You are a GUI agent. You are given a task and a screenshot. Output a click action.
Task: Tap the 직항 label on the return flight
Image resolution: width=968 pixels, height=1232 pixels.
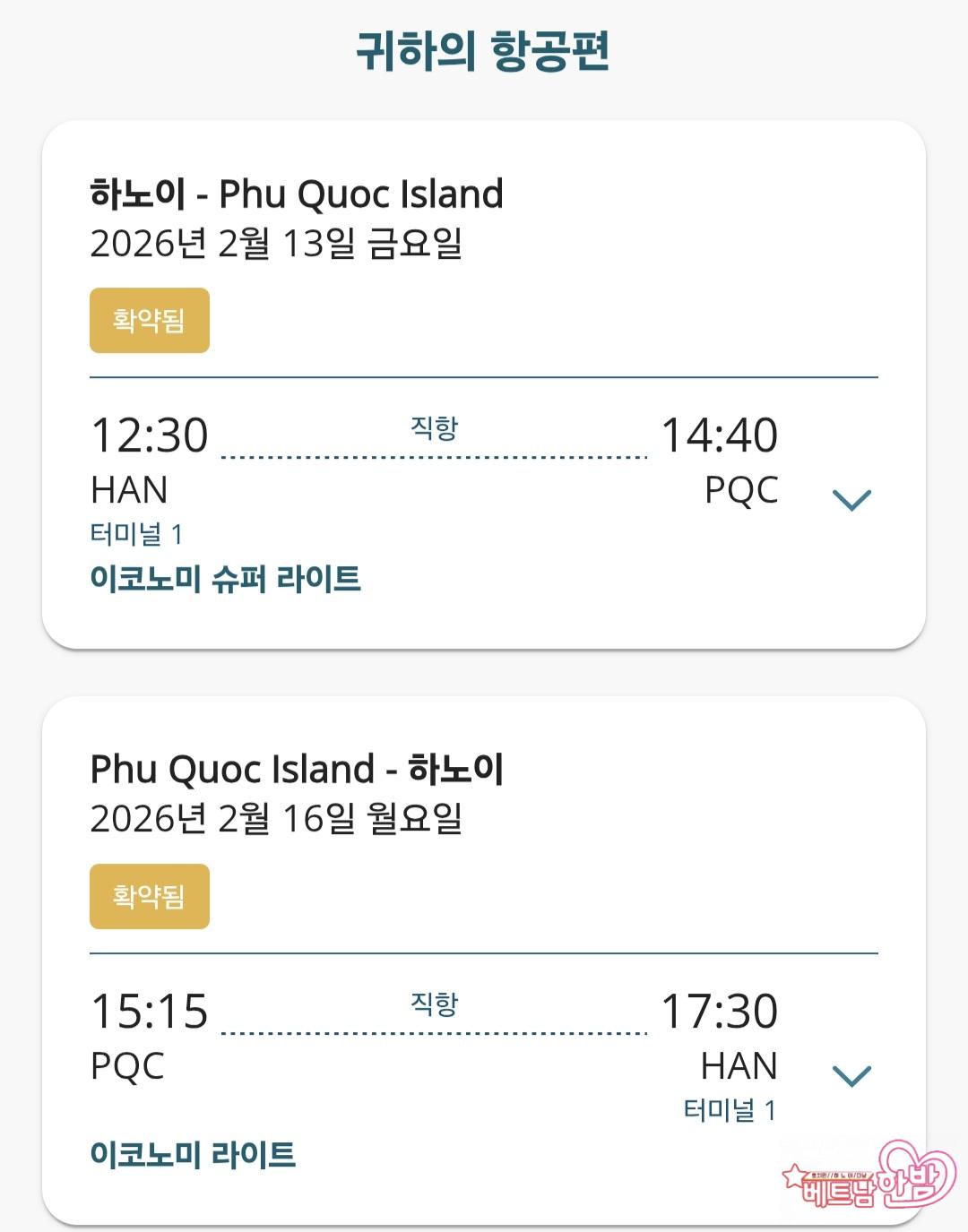tap(434, 1004)
